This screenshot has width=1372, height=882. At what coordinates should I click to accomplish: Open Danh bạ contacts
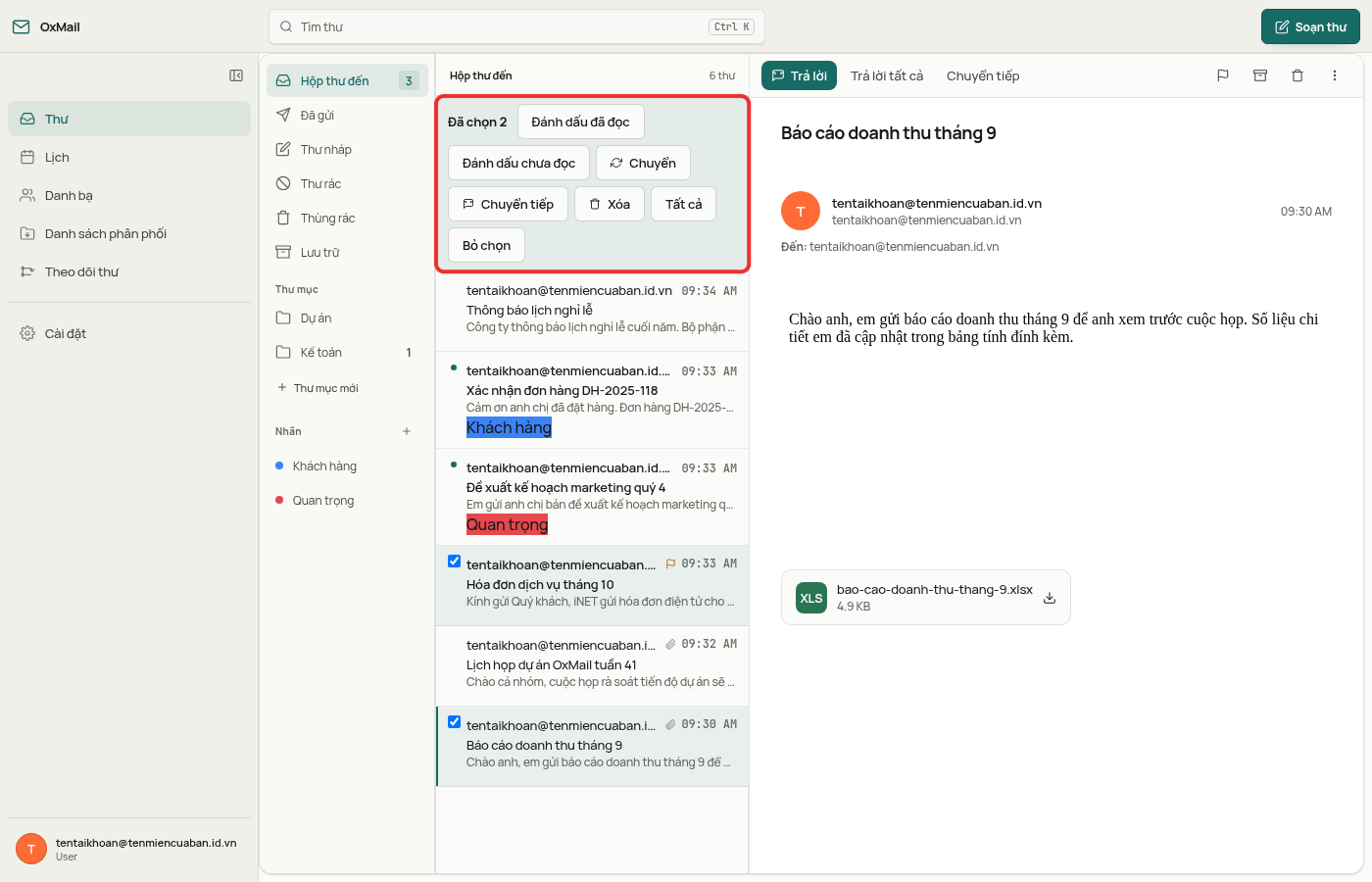(129, 195)
